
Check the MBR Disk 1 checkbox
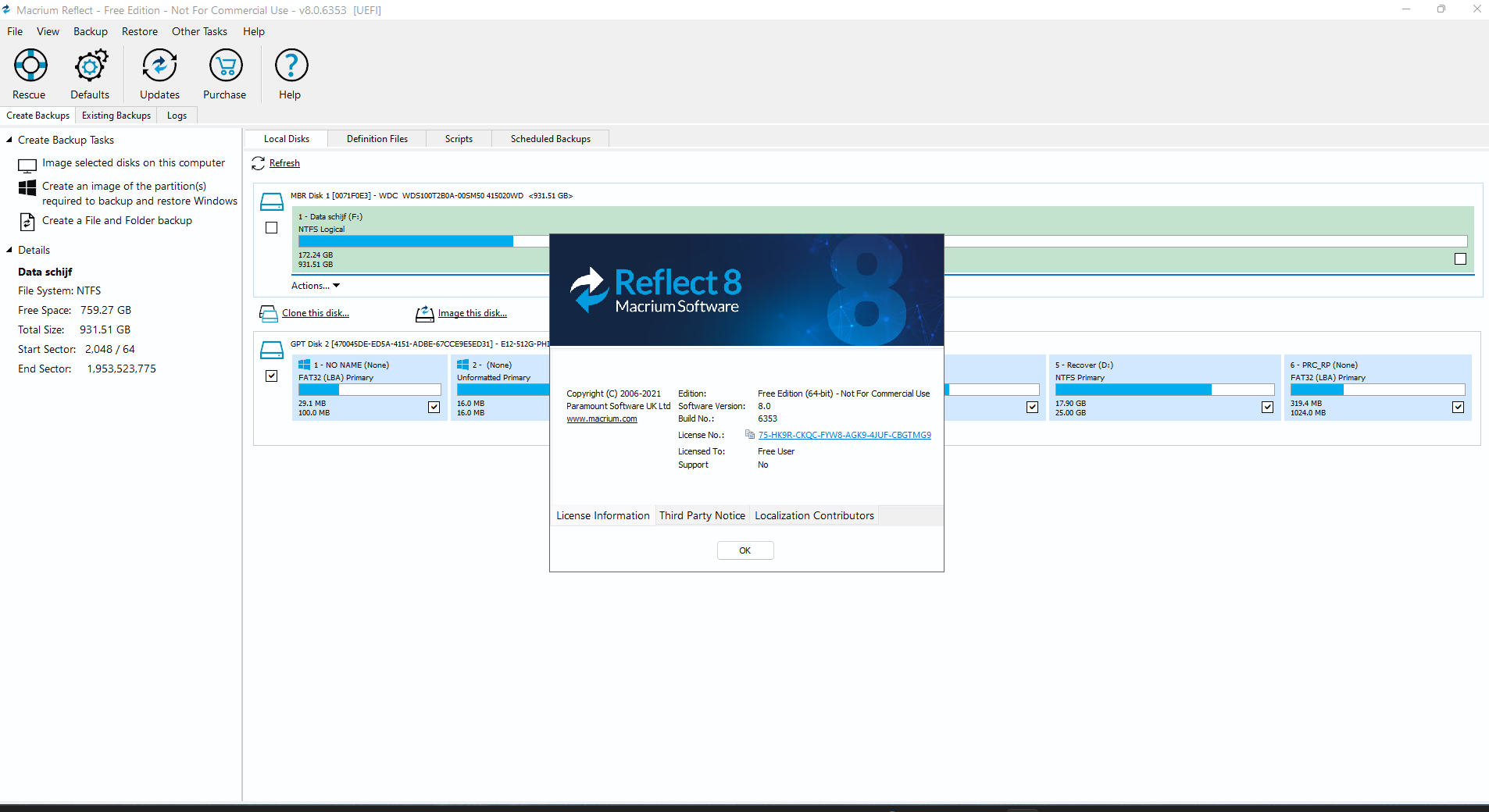[x=272, y=228]
